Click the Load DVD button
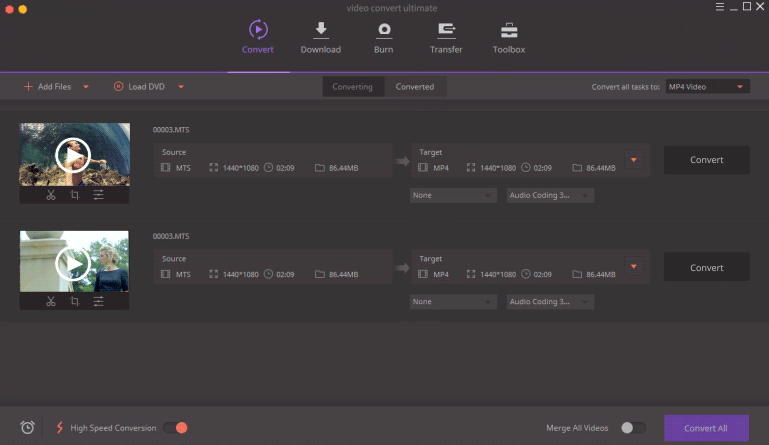 coord(139,86)
